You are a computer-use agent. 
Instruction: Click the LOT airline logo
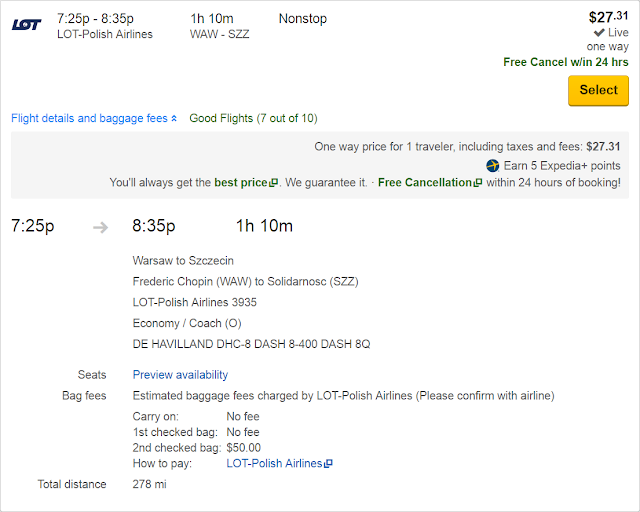click(x=26, y=25)
